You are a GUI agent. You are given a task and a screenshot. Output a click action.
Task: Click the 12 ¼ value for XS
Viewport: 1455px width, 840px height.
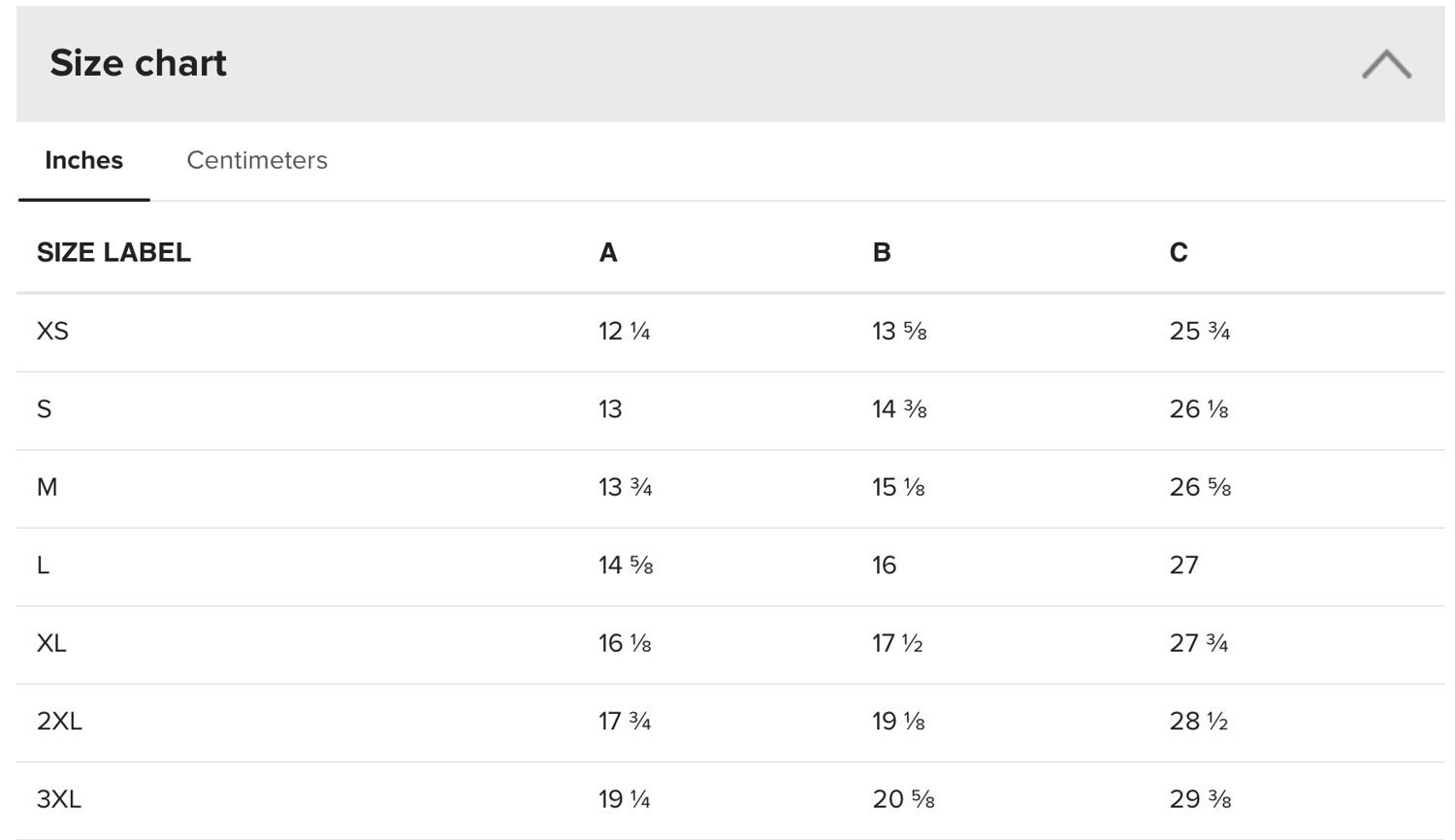[624, 332]
